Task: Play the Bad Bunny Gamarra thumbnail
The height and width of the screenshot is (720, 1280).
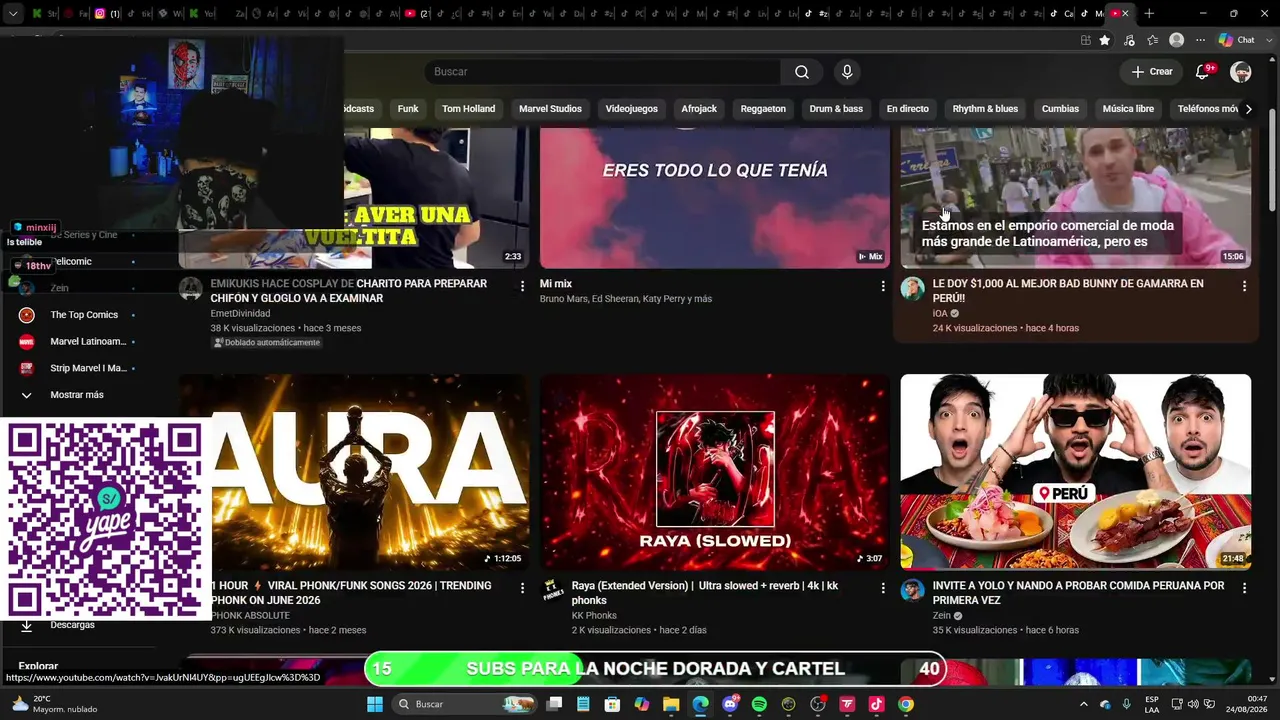Action: 1076,198
